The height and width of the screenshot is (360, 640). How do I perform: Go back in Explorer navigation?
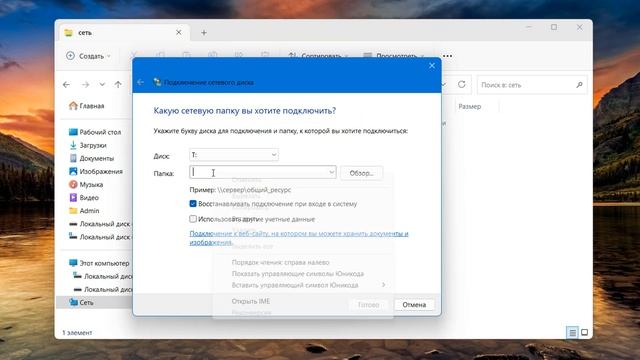[x=67, y=84]
